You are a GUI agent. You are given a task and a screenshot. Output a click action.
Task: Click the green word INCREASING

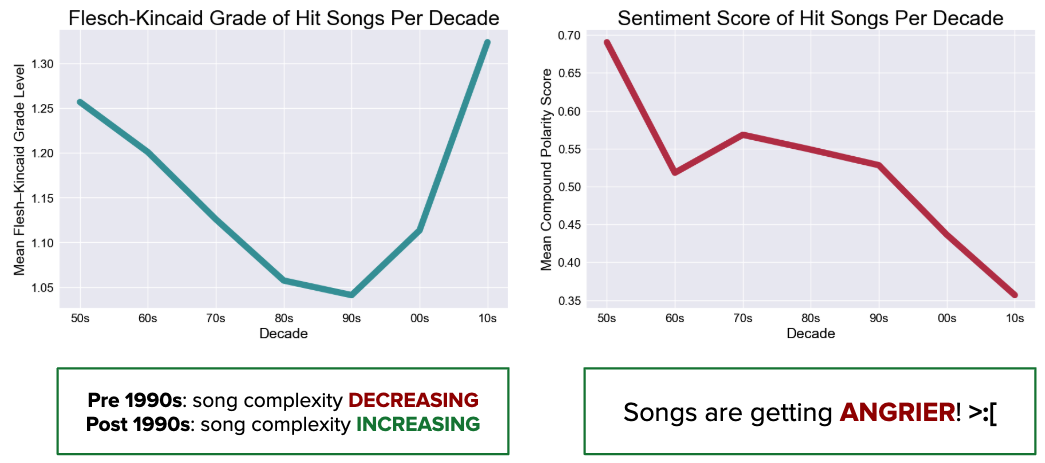coord(419,424)
